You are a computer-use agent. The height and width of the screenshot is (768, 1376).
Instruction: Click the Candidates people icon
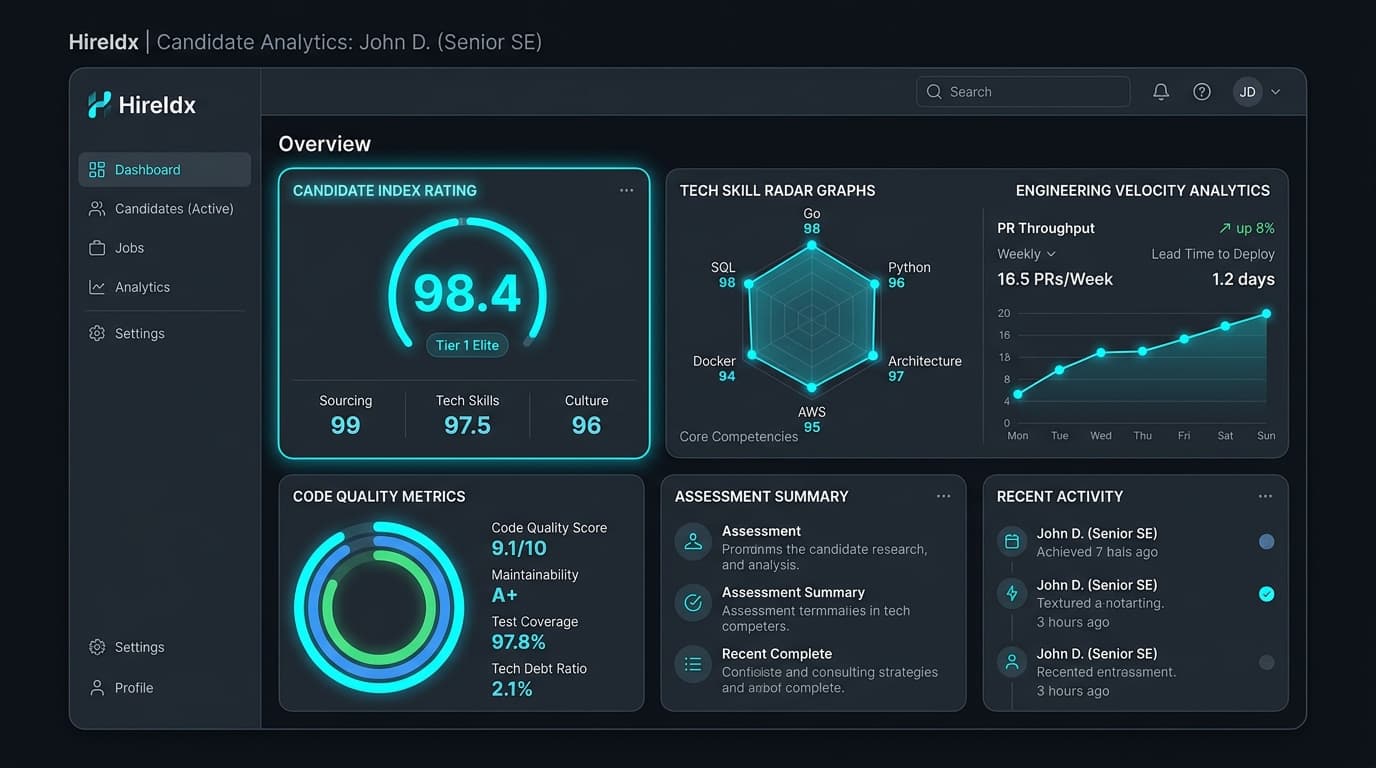(97, 209)
